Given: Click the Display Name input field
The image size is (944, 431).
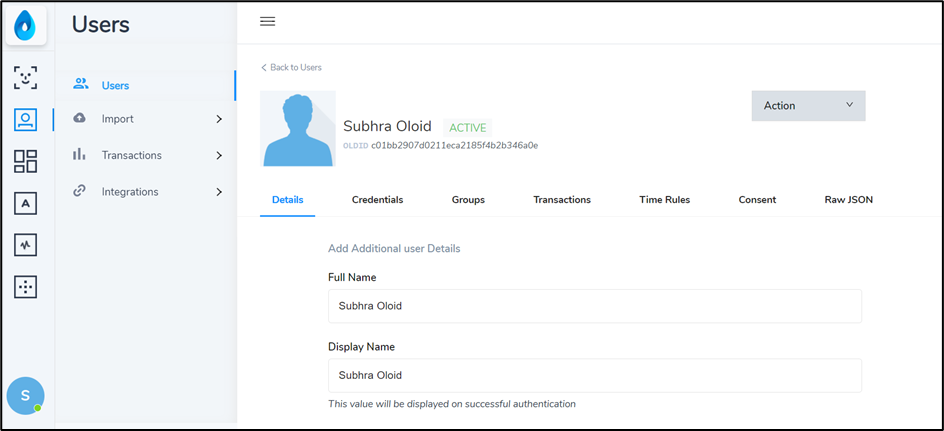Looking at the screenshot, I should click(x=595, y=375).
